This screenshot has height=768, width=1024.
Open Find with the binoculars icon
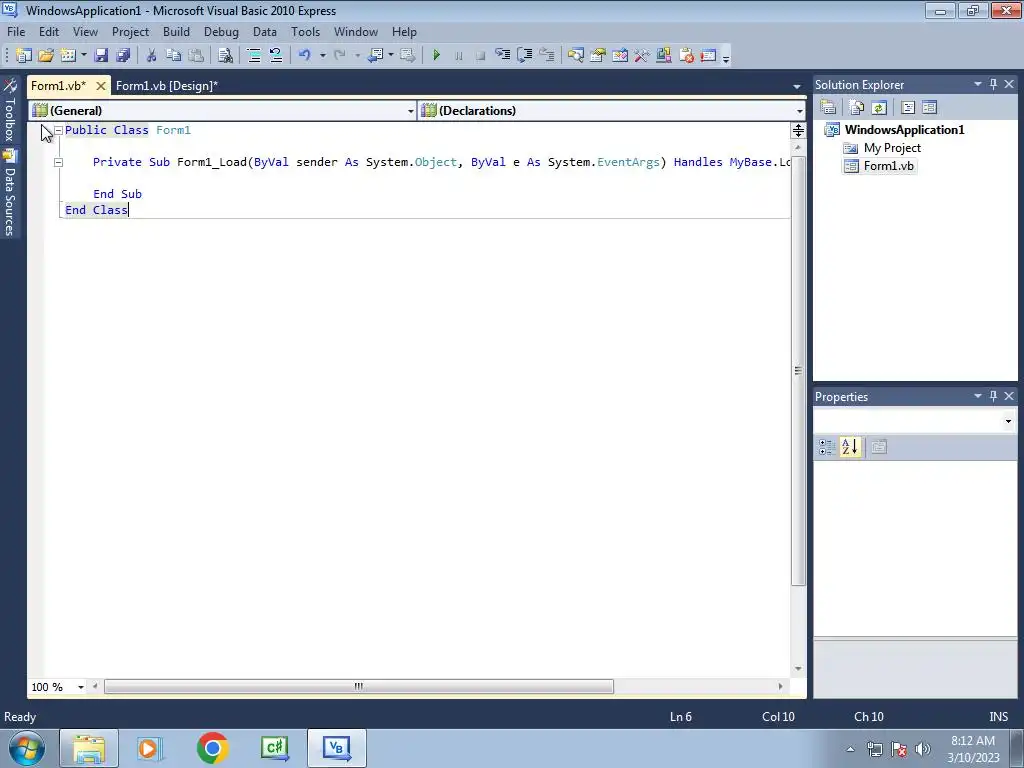(x=225, y=56)
